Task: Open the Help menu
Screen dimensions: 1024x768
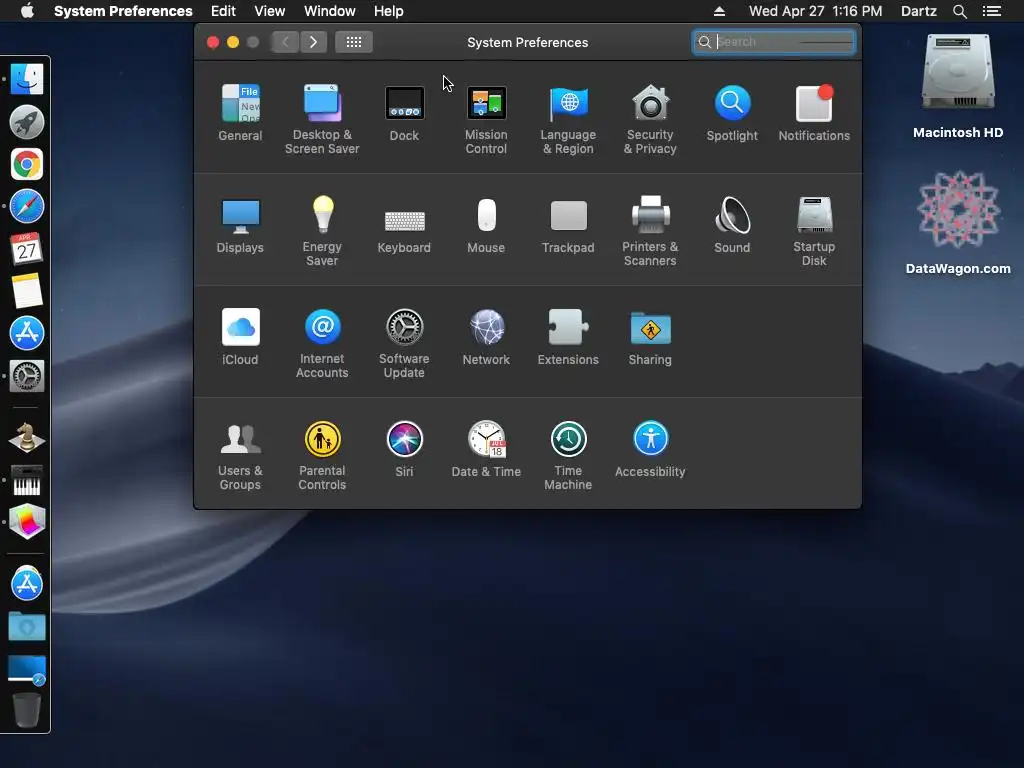Action: tap(389, 11)
